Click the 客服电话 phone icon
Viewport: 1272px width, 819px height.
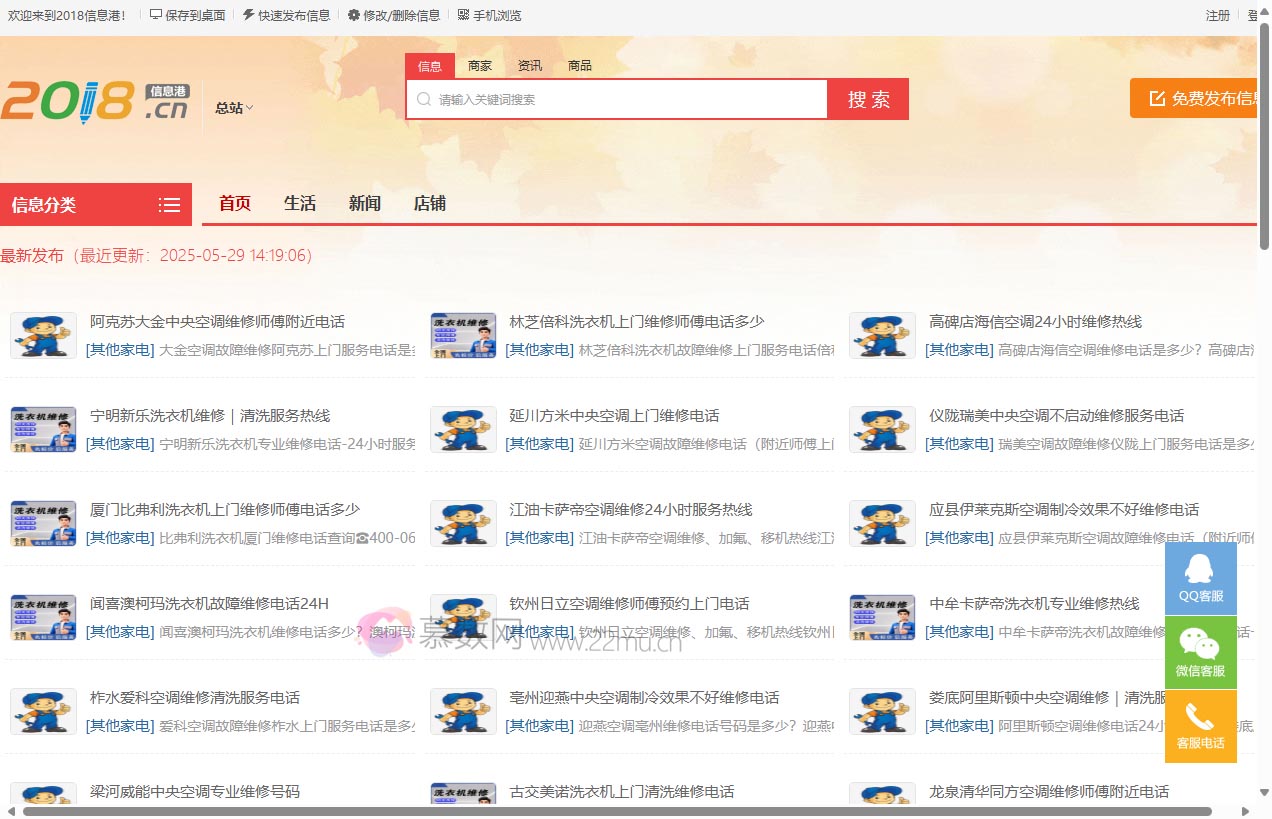pyautogui.click(x=1200, y=716)
